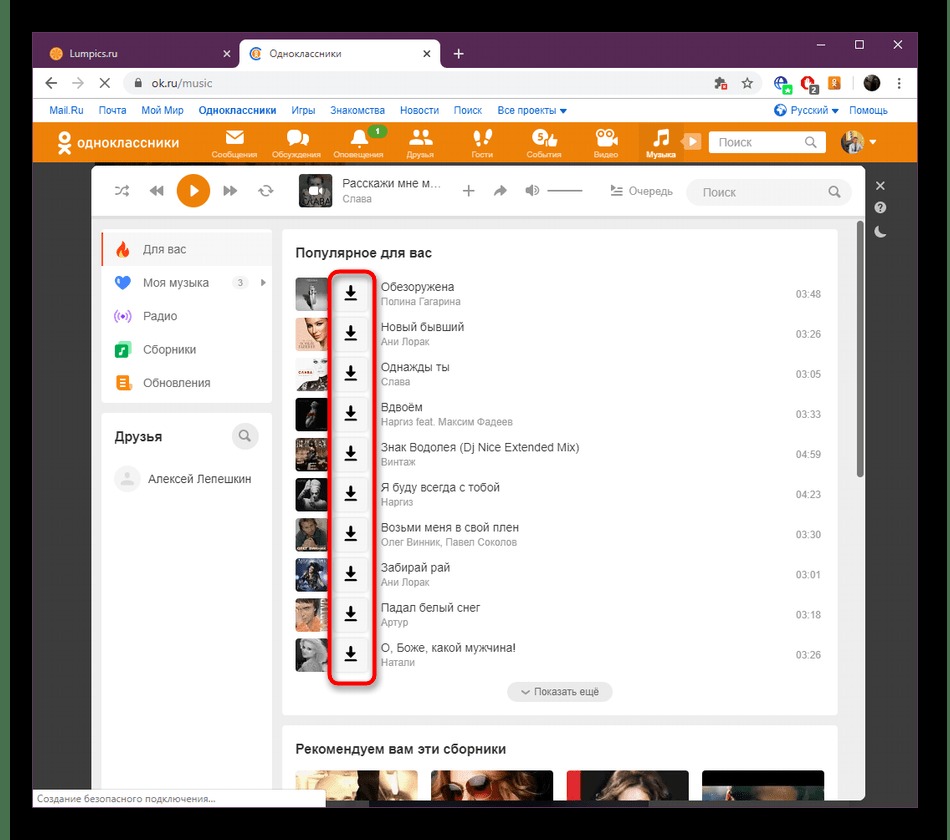
Task: Start playback with orange play button
Action: click(193, 191)
